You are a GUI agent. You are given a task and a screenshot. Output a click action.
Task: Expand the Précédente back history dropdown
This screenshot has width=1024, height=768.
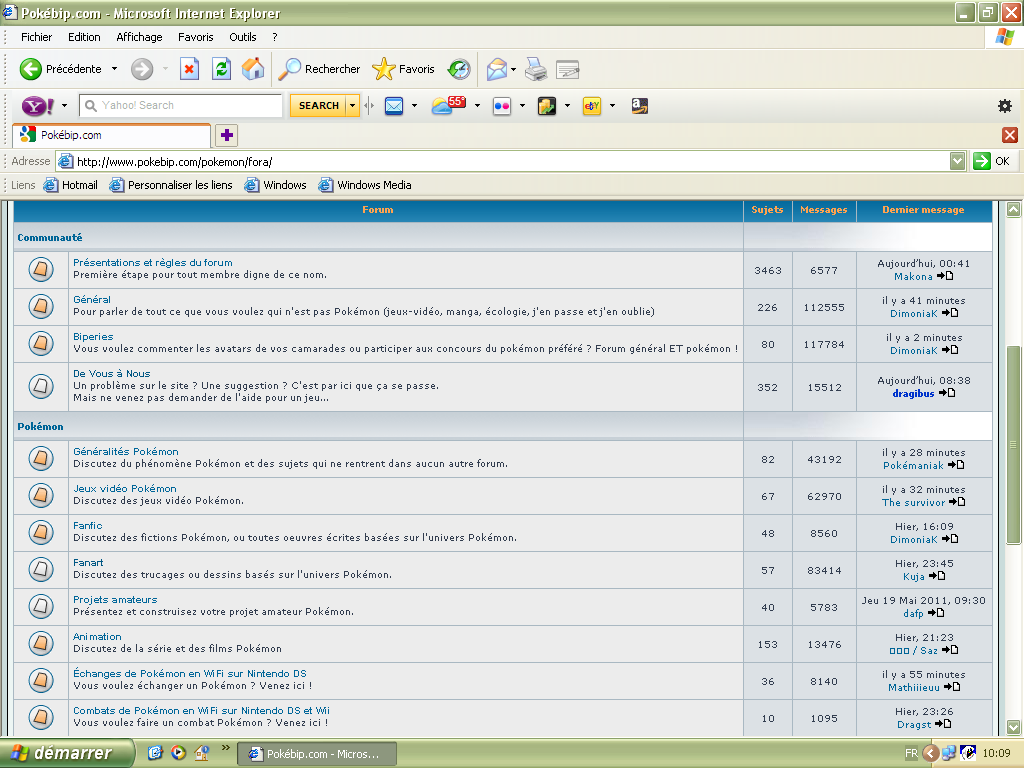tap(114, 69)
